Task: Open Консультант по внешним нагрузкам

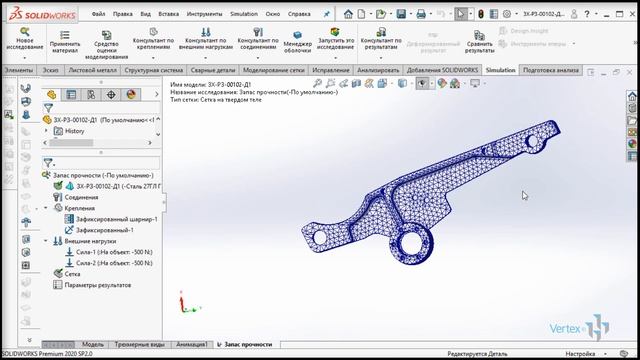Action: (x=206, y=39)
